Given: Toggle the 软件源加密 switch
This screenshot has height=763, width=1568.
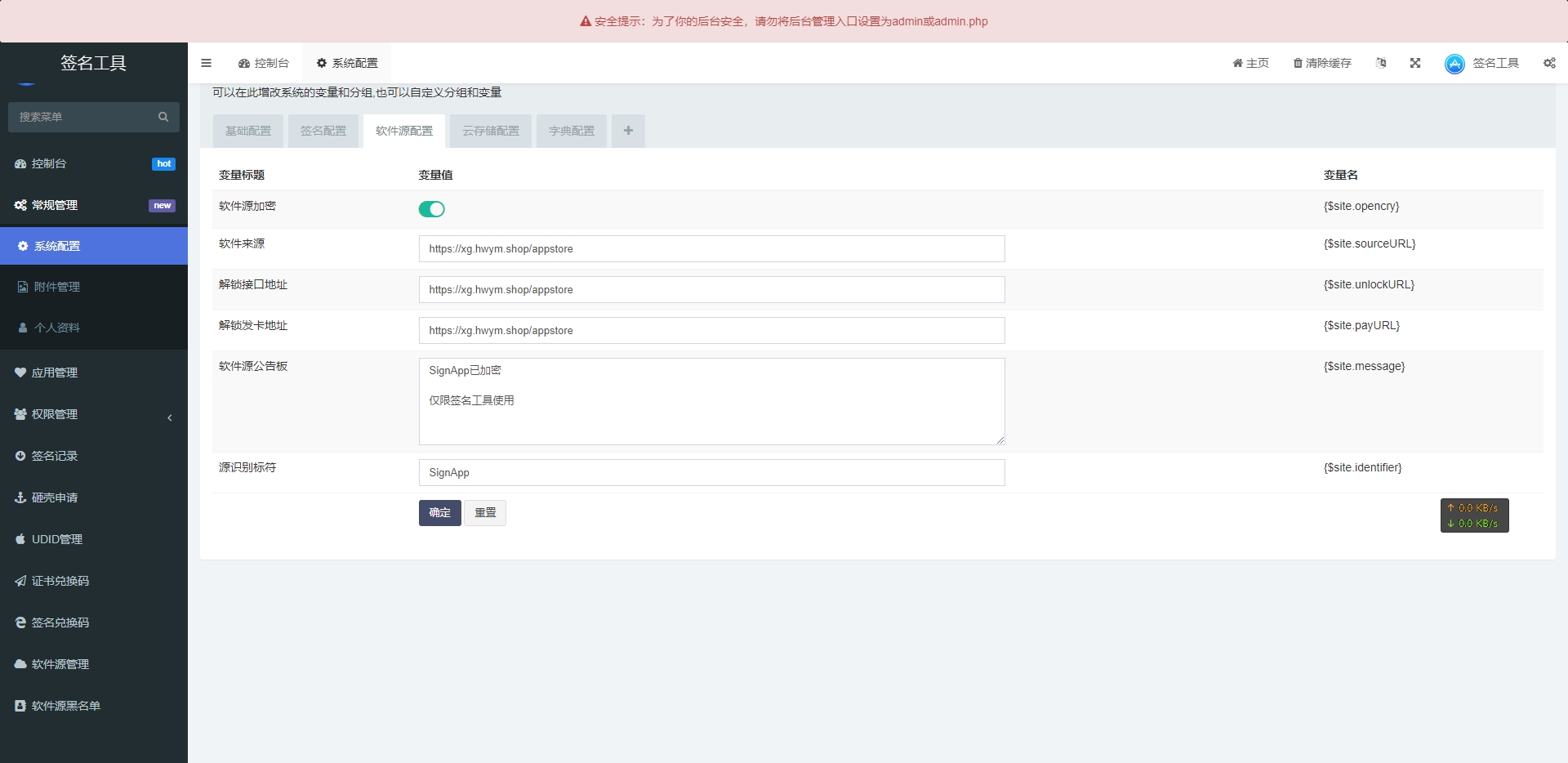Looking at the screenshot, I should (x=431, y=209).
